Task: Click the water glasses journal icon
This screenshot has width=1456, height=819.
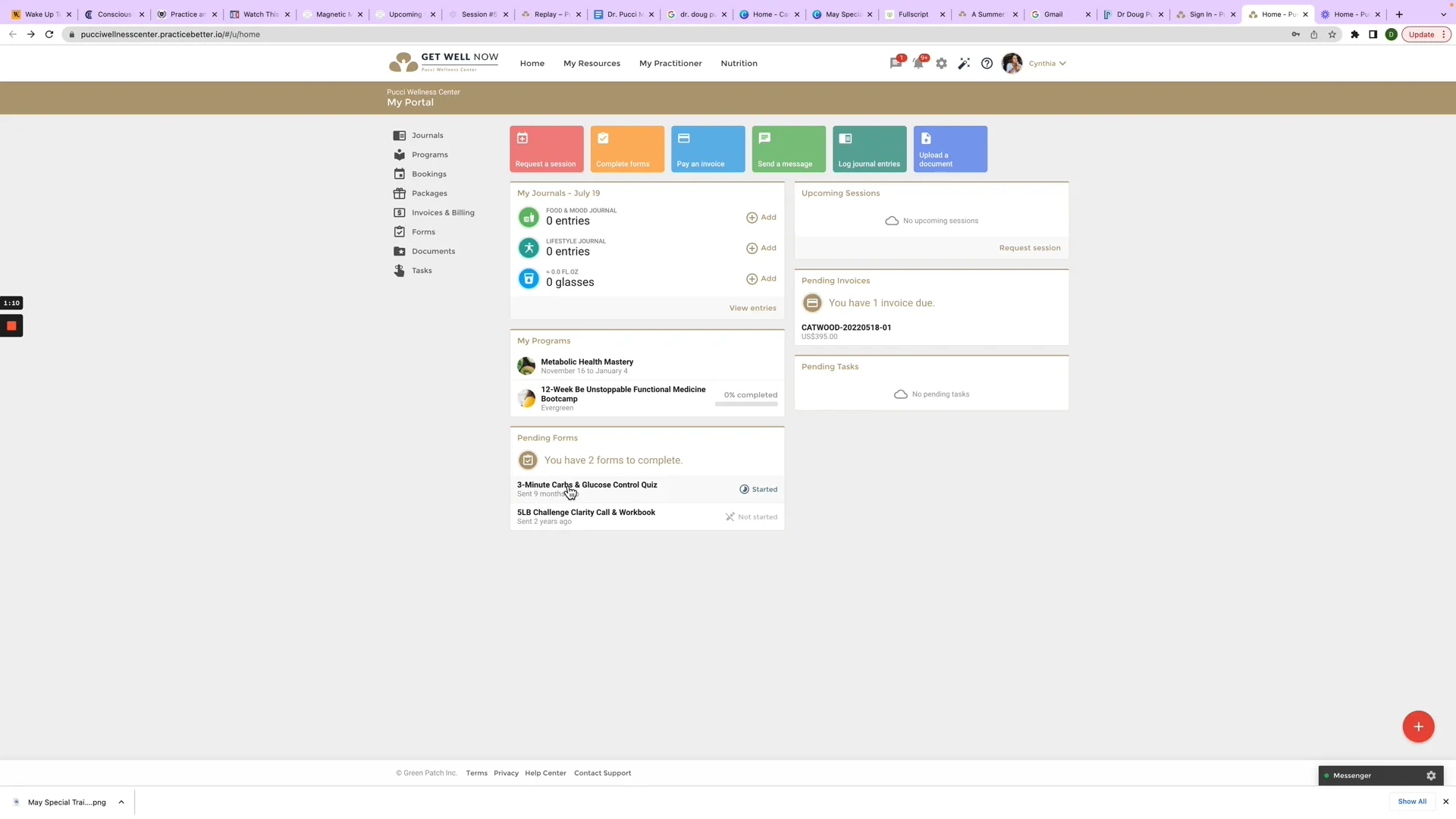Action: 529,278
